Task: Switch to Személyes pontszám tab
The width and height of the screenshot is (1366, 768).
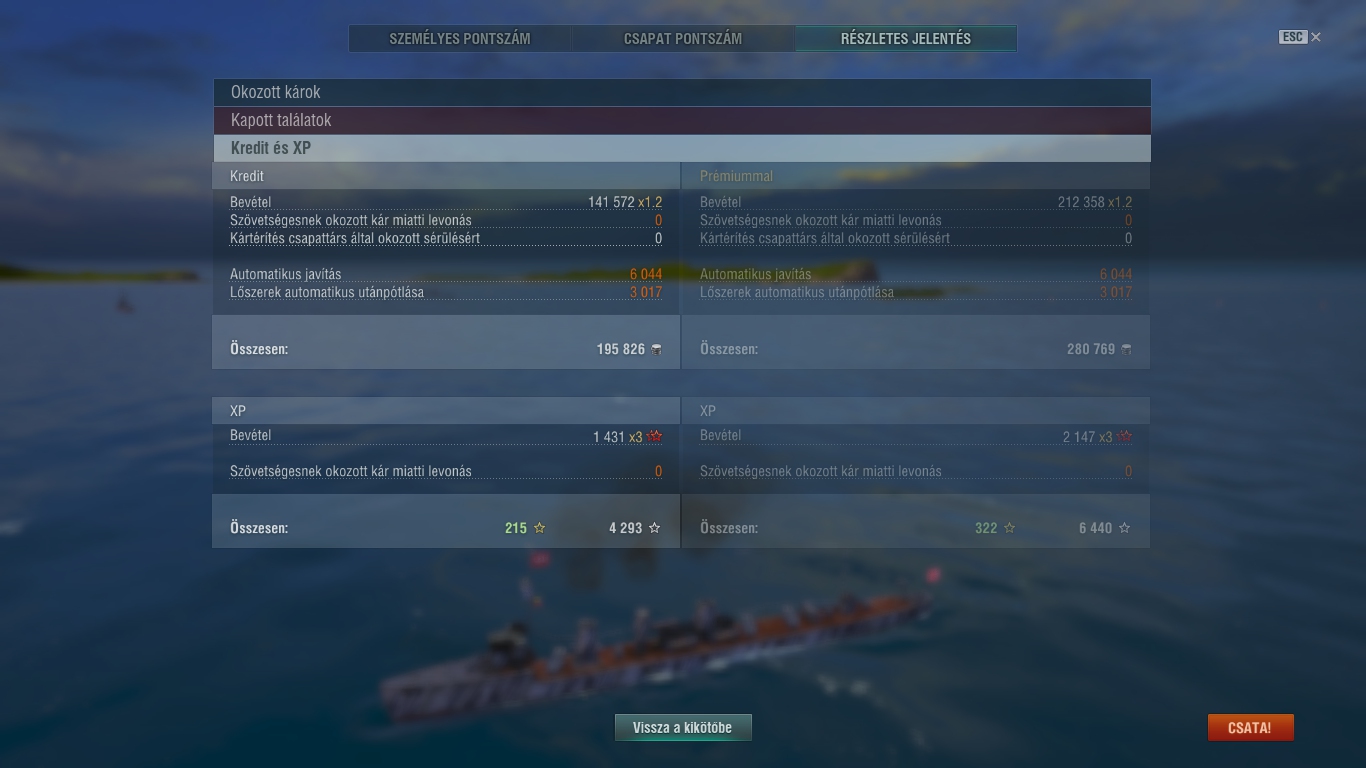Action: (460, 39)
